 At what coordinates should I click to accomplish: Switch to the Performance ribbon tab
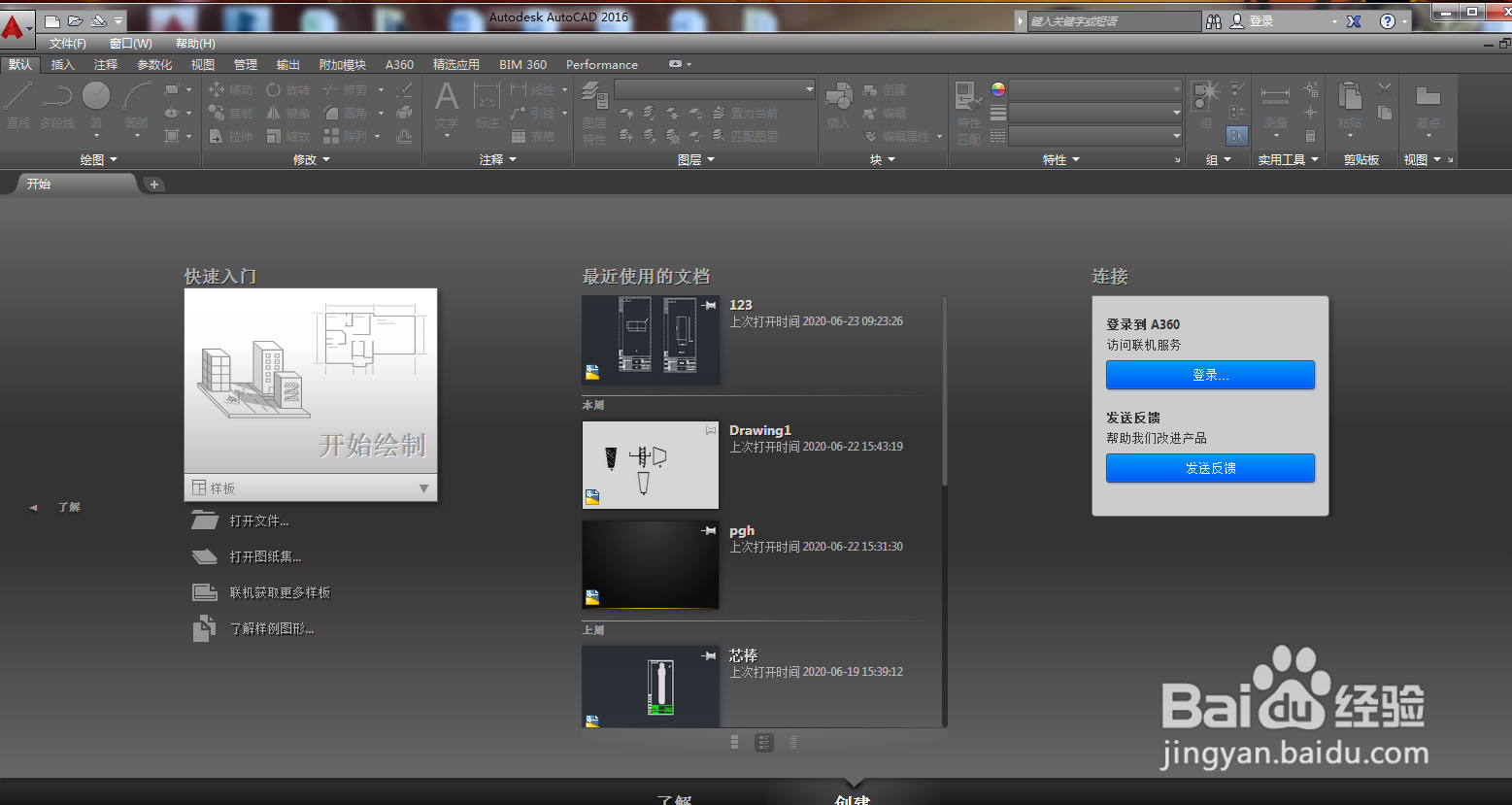(x=602, y=65)
